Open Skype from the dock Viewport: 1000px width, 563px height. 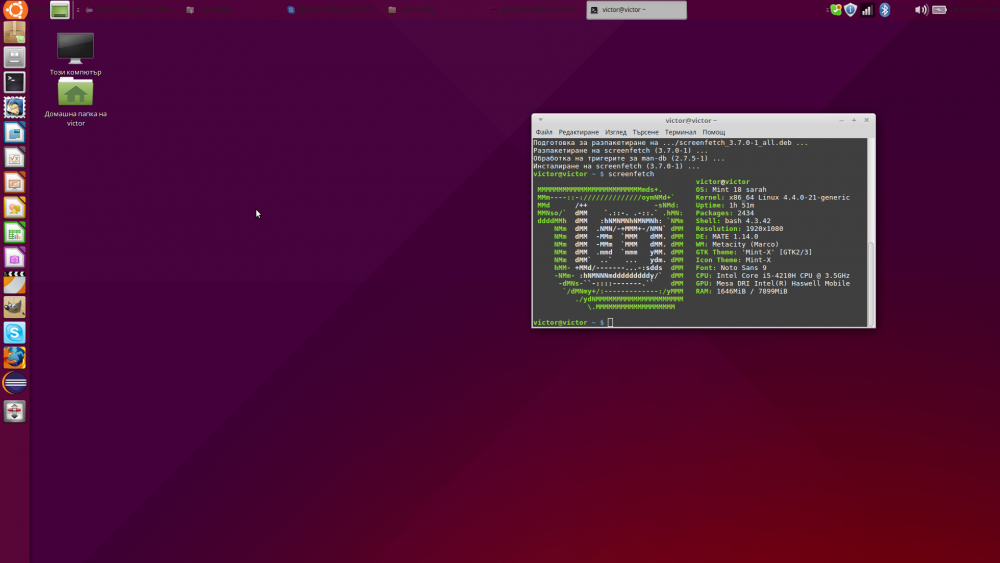point(15,332)
